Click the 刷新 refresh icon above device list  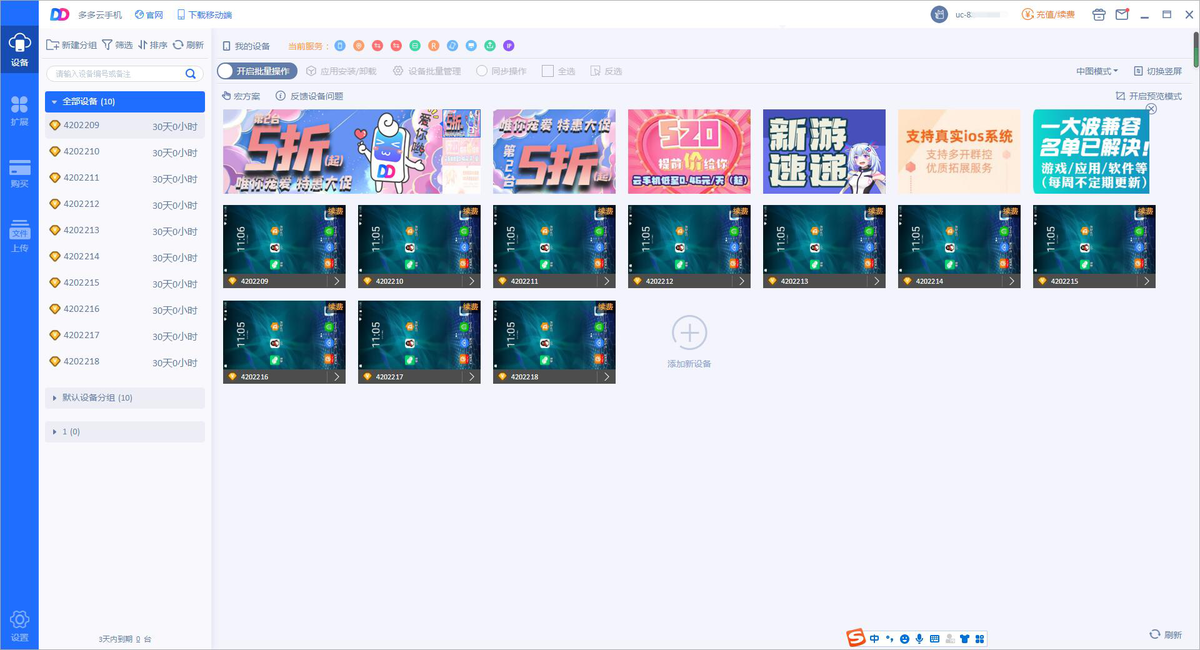pyautogui.click(x=178, y=45)
